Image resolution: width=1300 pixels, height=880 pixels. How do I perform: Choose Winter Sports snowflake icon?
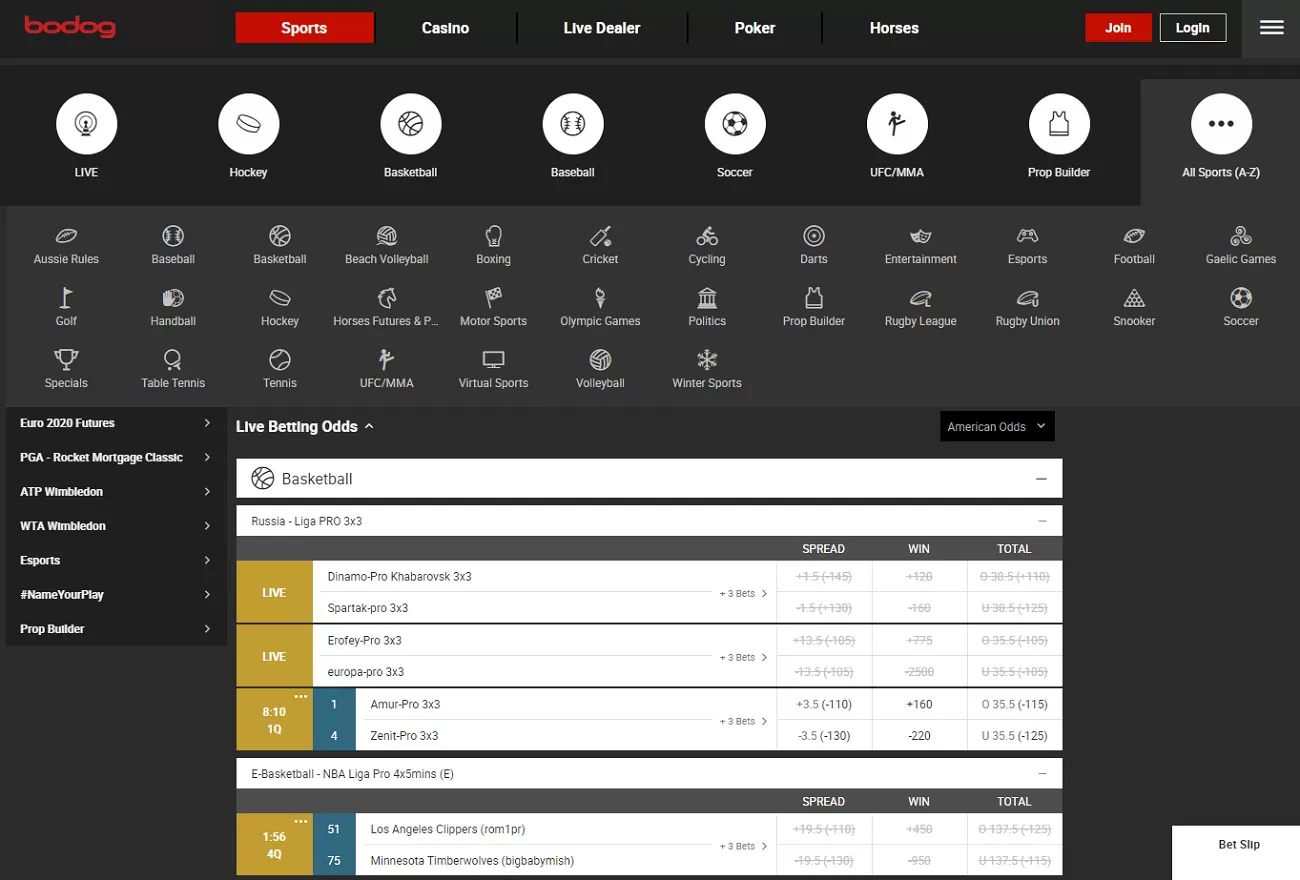tap(707, 360)
